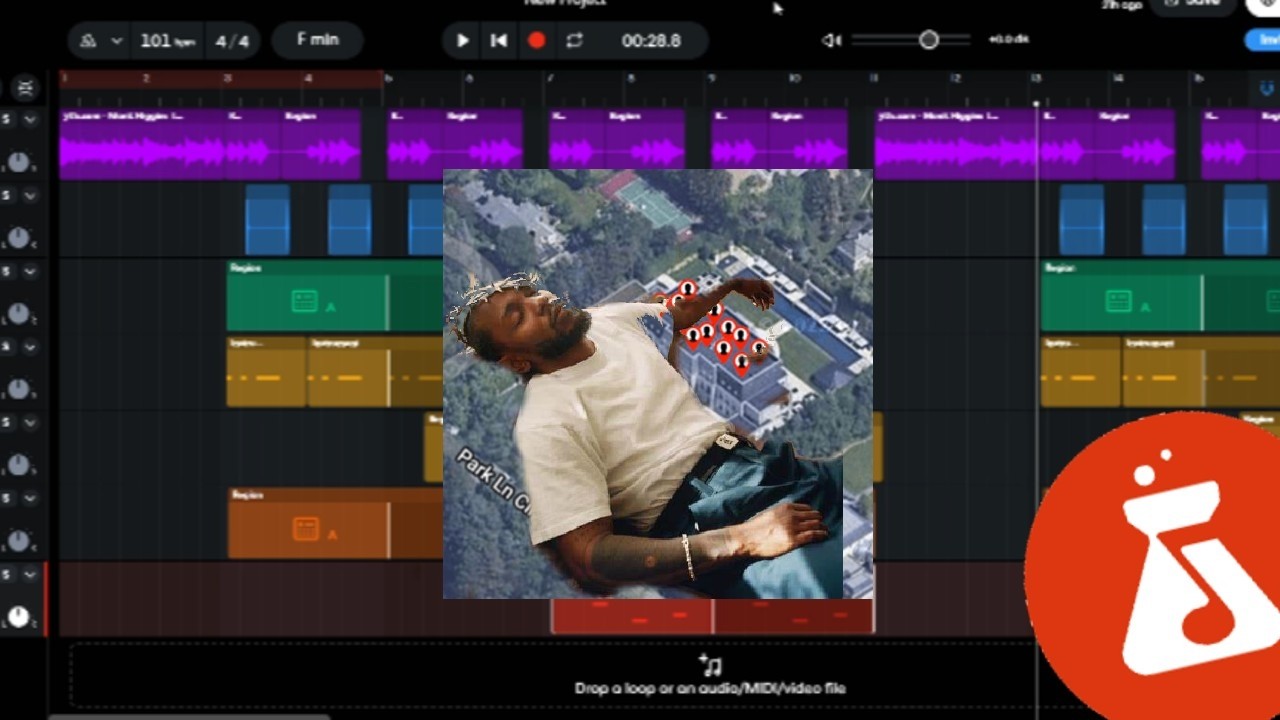Adjust the second yellow track pan knob
The width and height of the screenshot is (1280, 720).
coord(19,465)
